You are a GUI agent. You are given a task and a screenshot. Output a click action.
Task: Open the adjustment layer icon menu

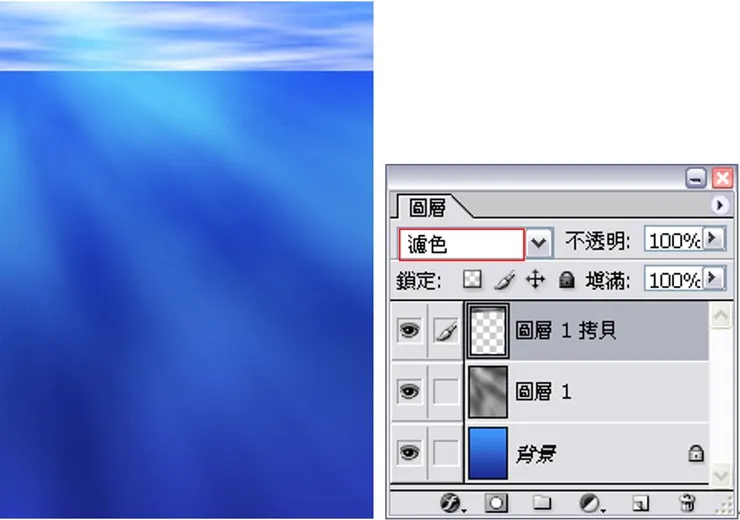[x=591, y=503]
